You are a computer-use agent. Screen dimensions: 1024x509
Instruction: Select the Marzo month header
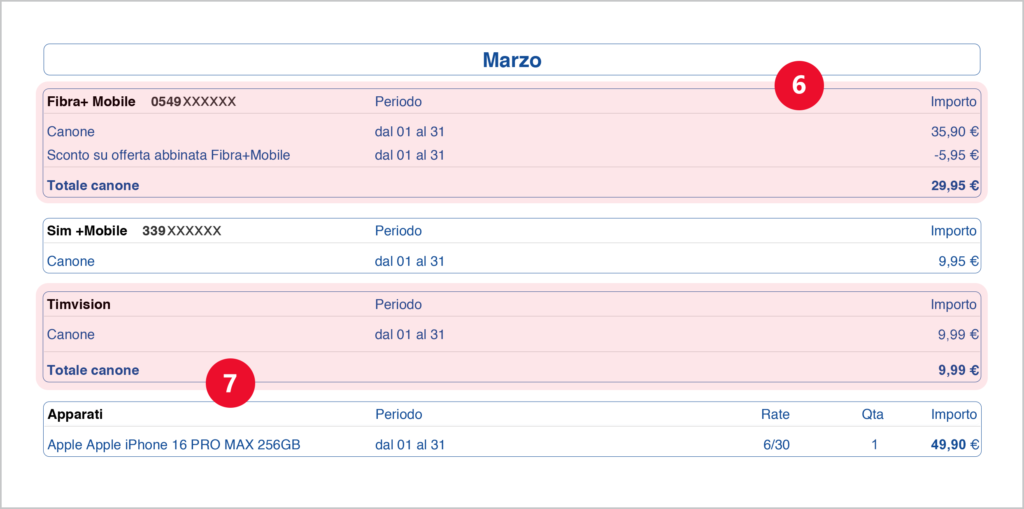pyautogui.click(x=512, y=60)
